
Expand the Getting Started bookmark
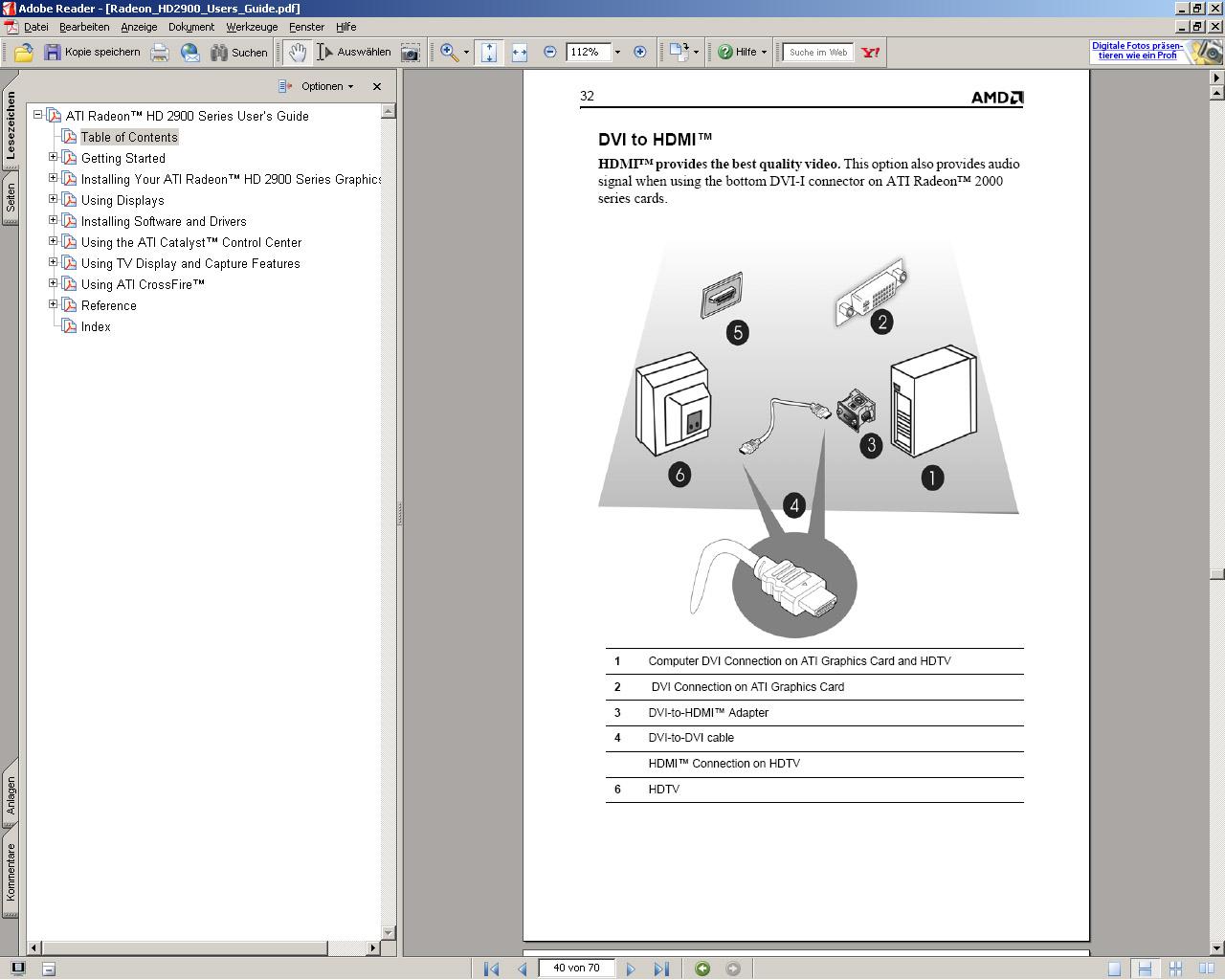[54, 157]
